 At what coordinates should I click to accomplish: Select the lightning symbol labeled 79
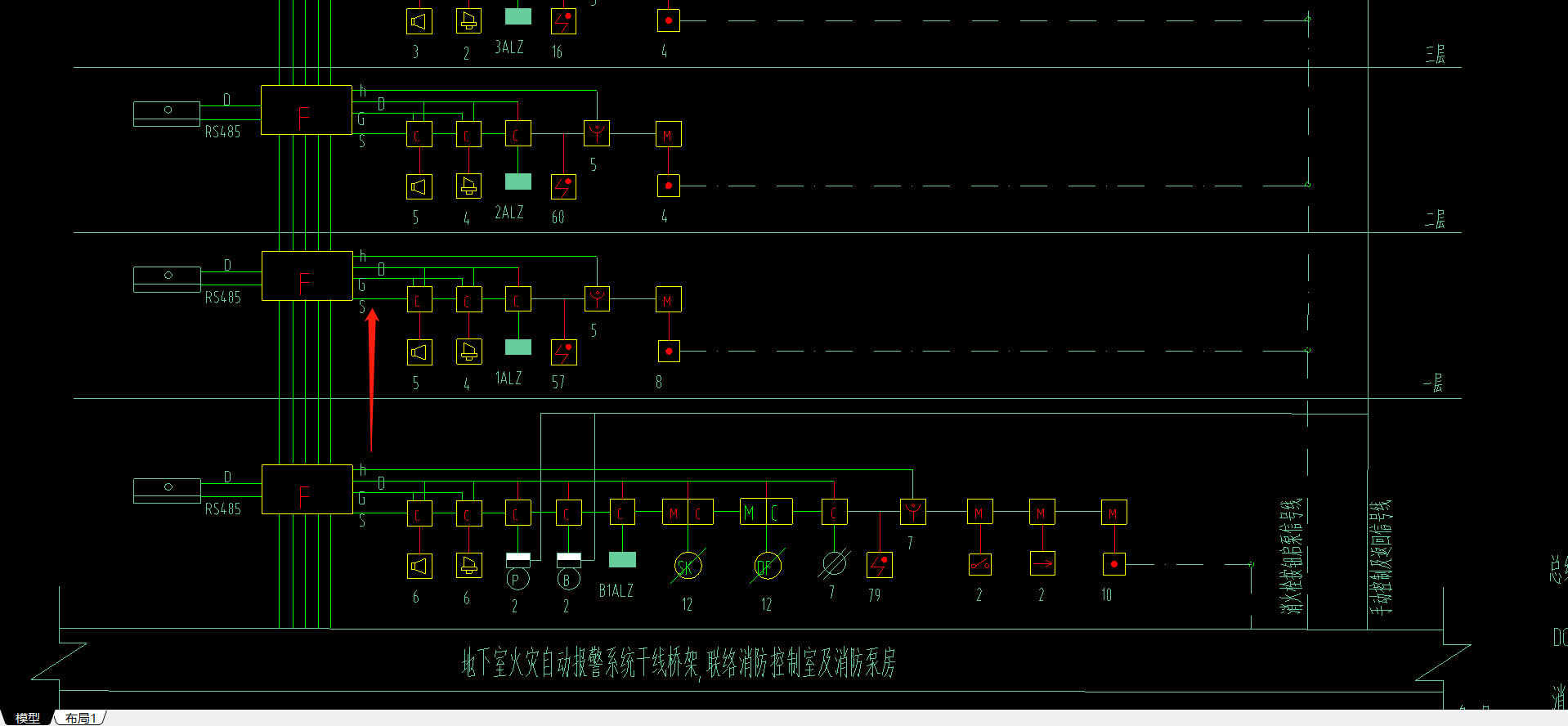[880, 564]
